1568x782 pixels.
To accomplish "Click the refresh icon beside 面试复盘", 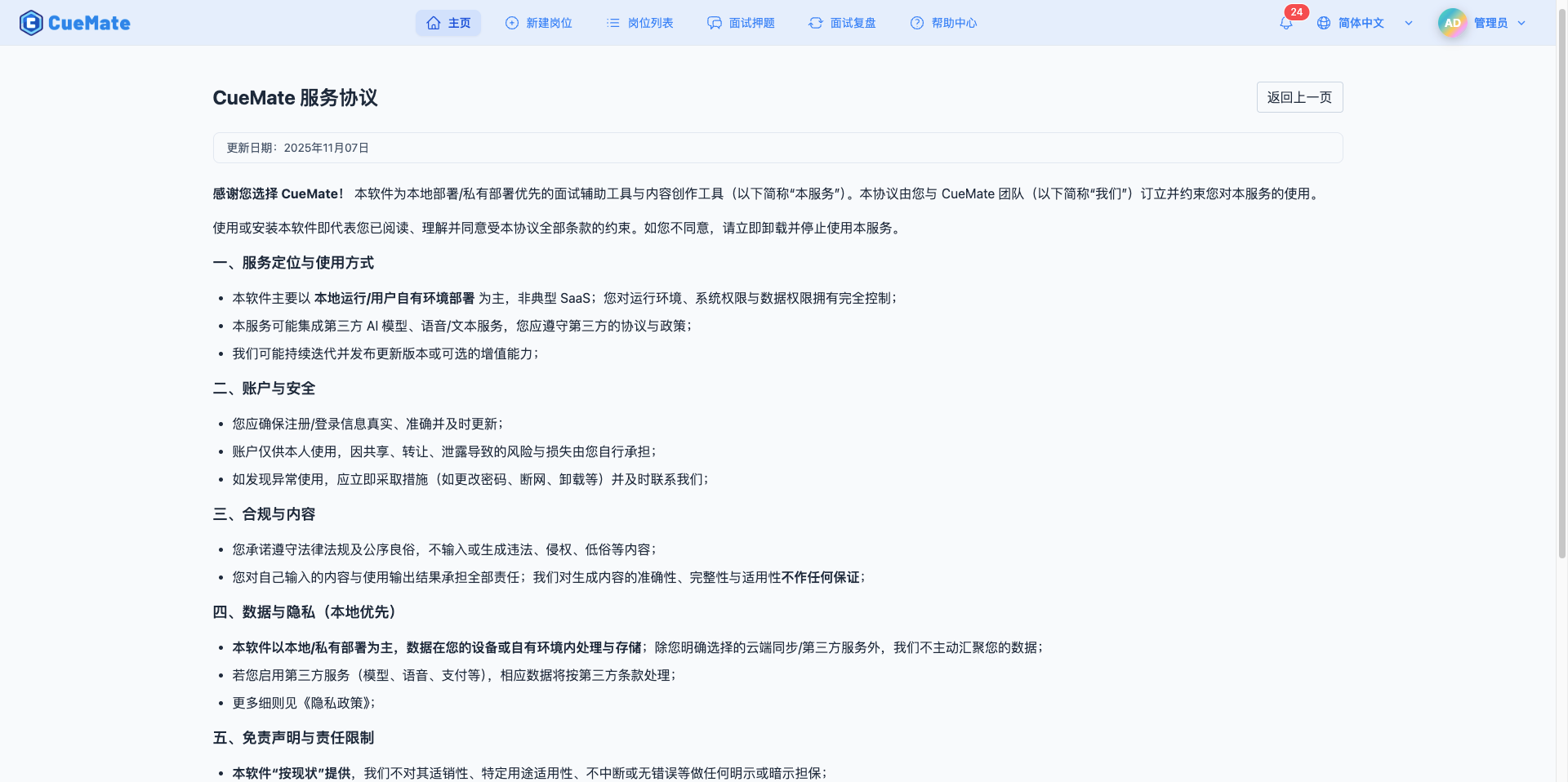I will click(815, 23).
